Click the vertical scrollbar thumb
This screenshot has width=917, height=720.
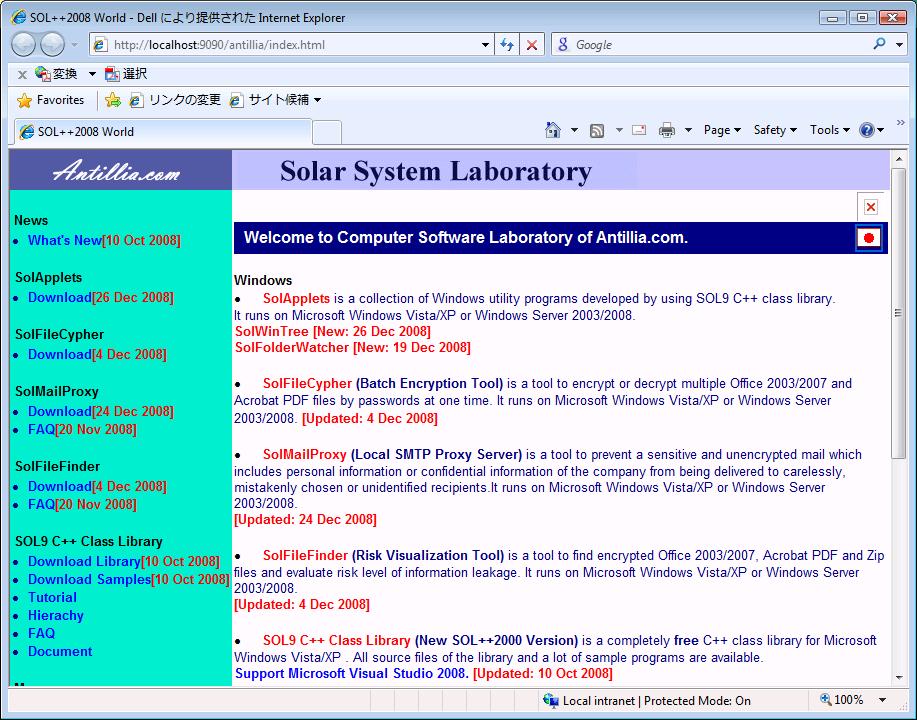click(898, 314)
